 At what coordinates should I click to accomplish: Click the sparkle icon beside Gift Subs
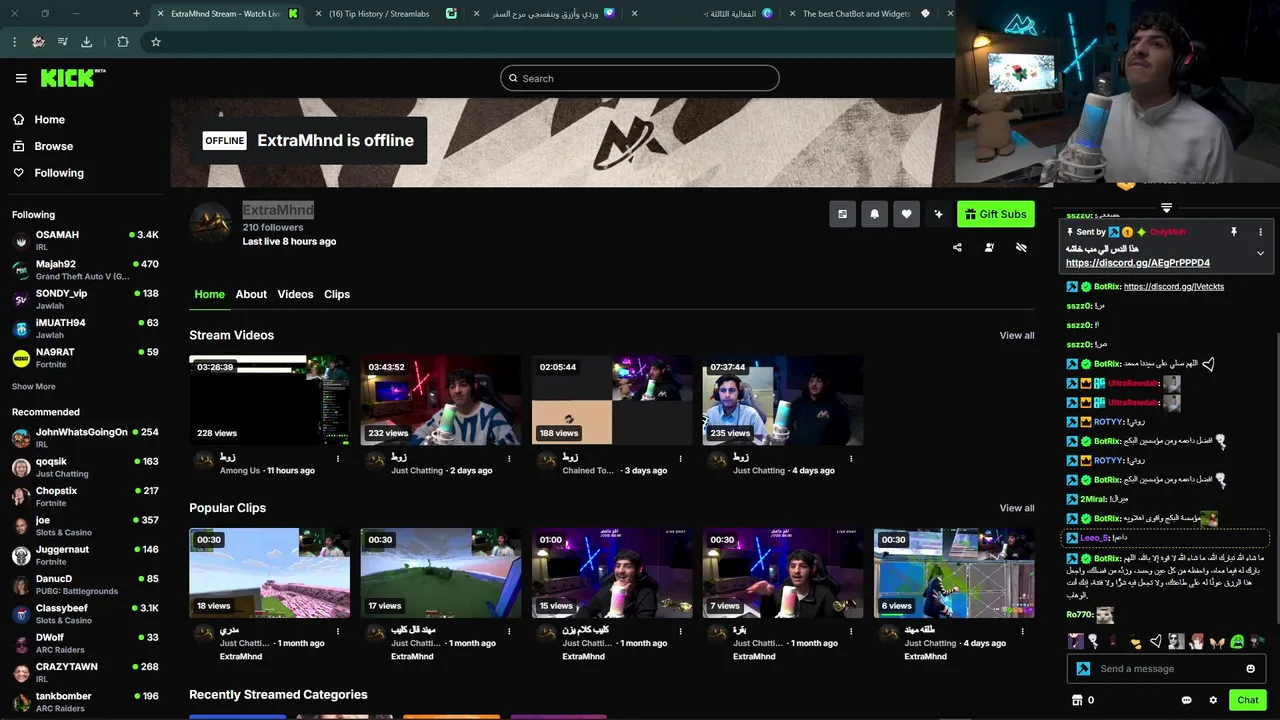click(x=938, y=214)
